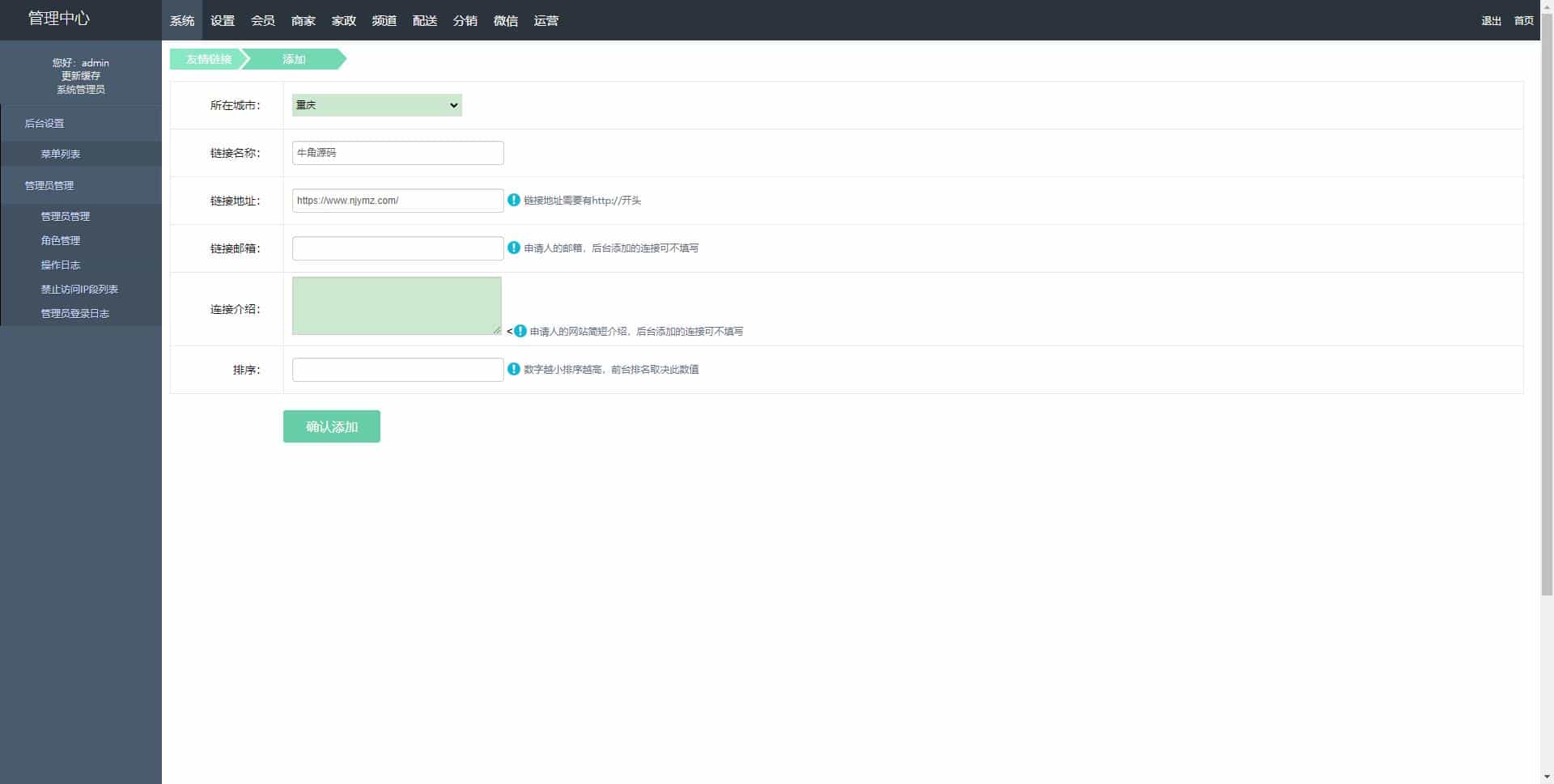Click the info icon beside 排序 hint
The height and width of the screenshot is (784, 1554).
(x=513, y=369)
